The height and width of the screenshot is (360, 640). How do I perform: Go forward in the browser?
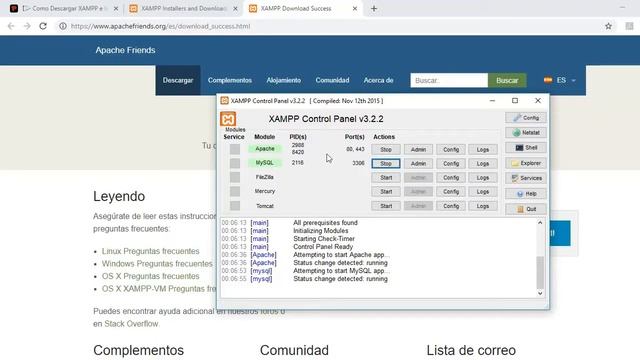pos(27,26)
